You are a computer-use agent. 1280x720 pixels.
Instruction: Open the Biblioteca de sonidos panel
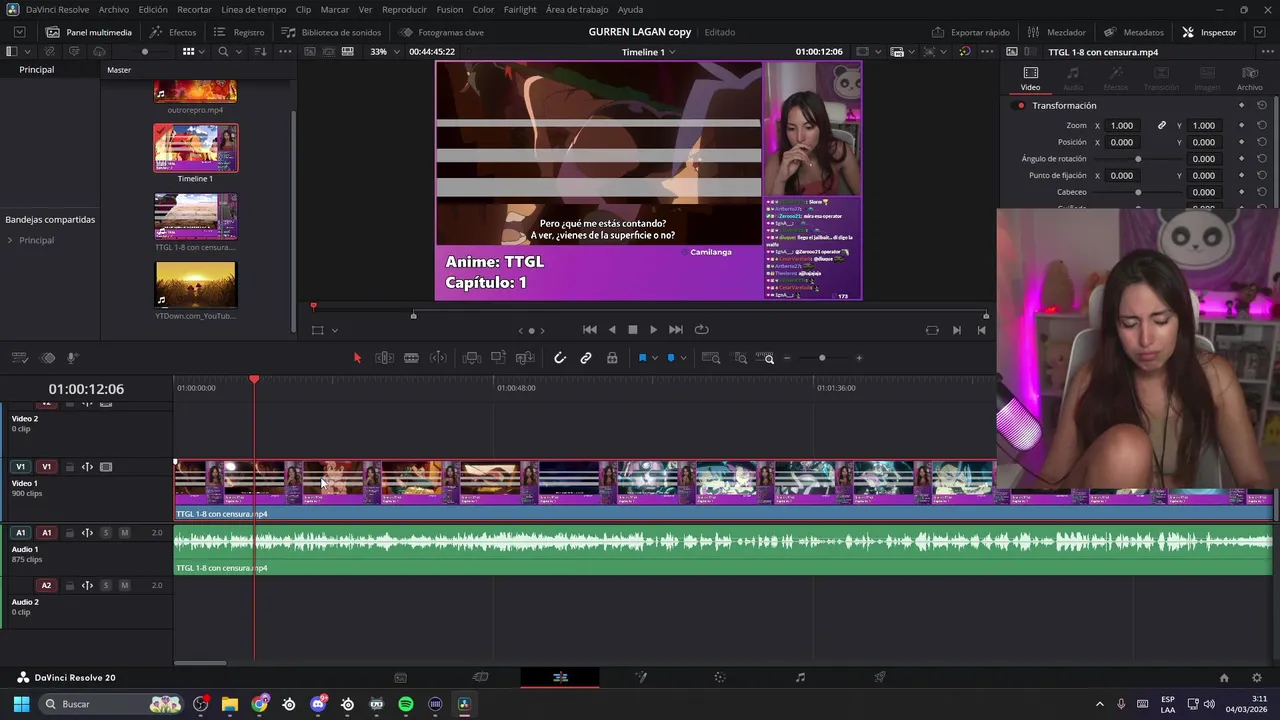click(331, 32)
